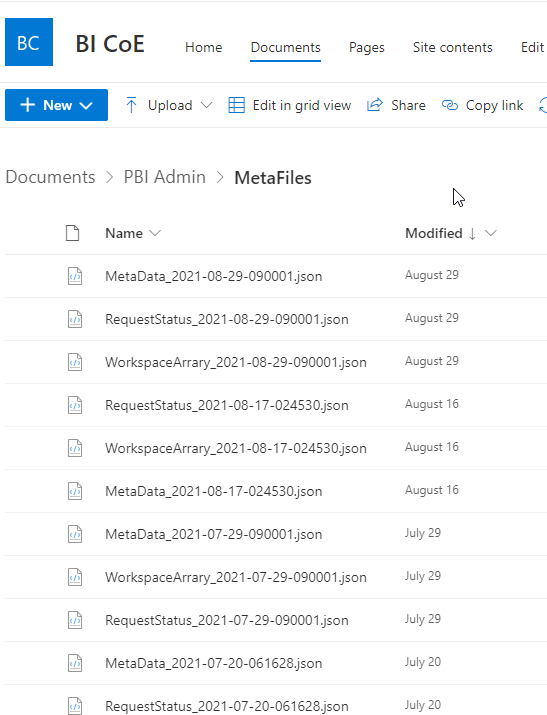The image size is (547, 715).
Task: Open RequestStatus_2021-07-29-090001.json file
Action: pos(227,621)
